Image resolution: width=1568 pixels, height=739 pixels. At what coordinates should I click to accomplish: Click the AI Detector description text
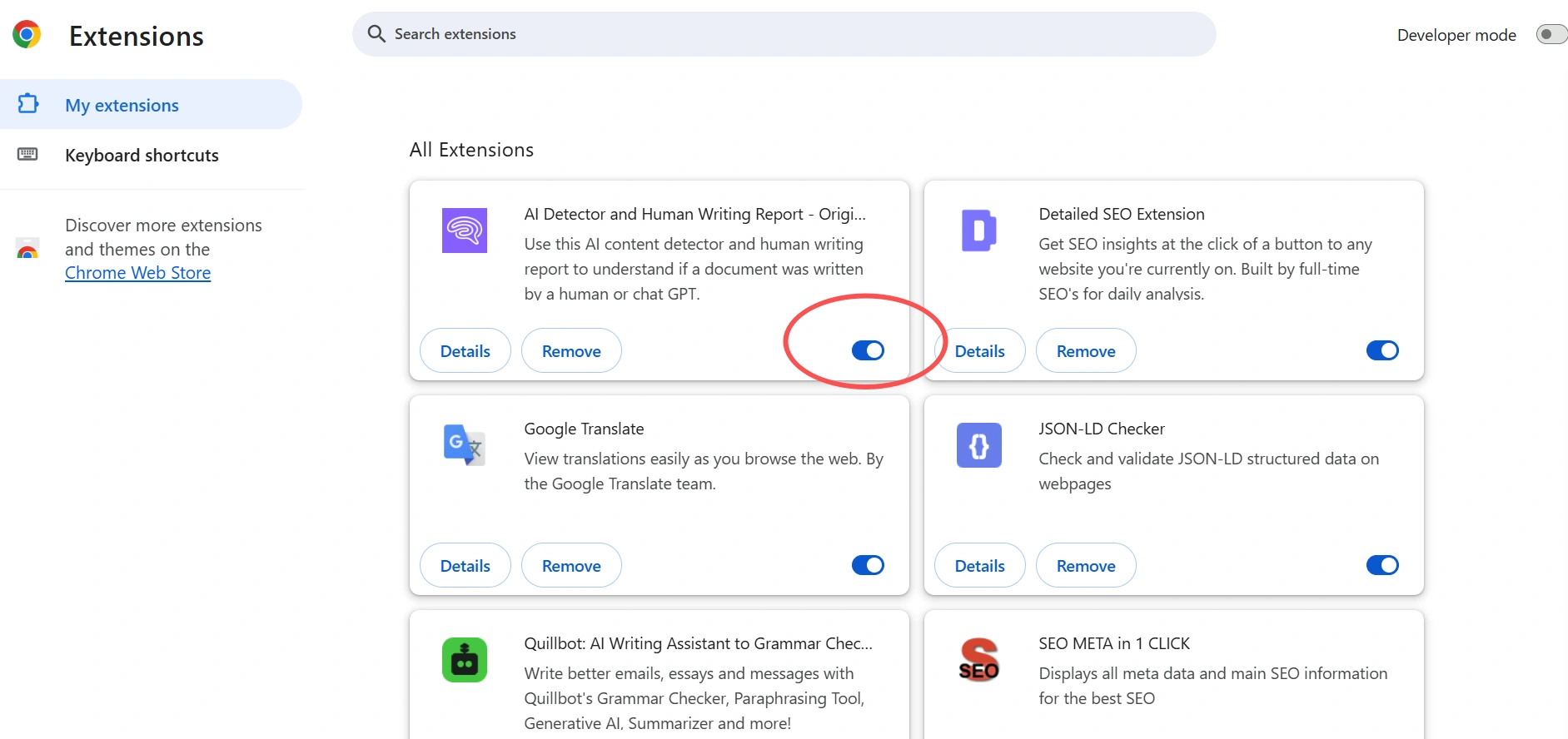point(694,269)
